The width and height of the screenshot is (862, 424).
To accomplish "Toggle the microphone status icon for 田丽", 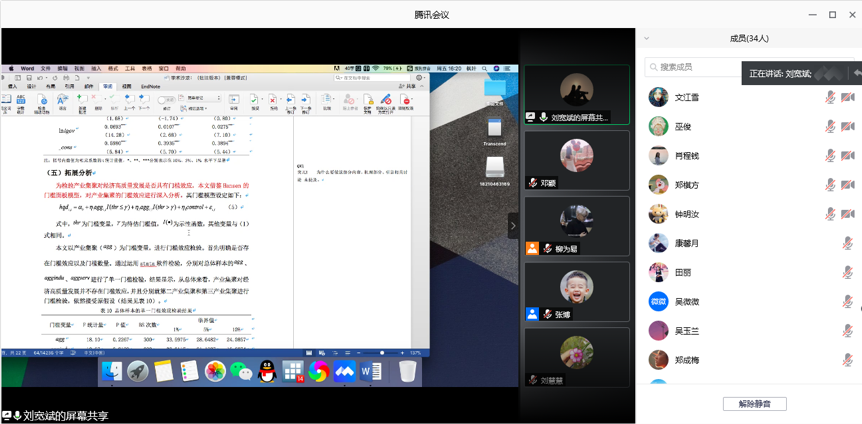I will point(847,272).
